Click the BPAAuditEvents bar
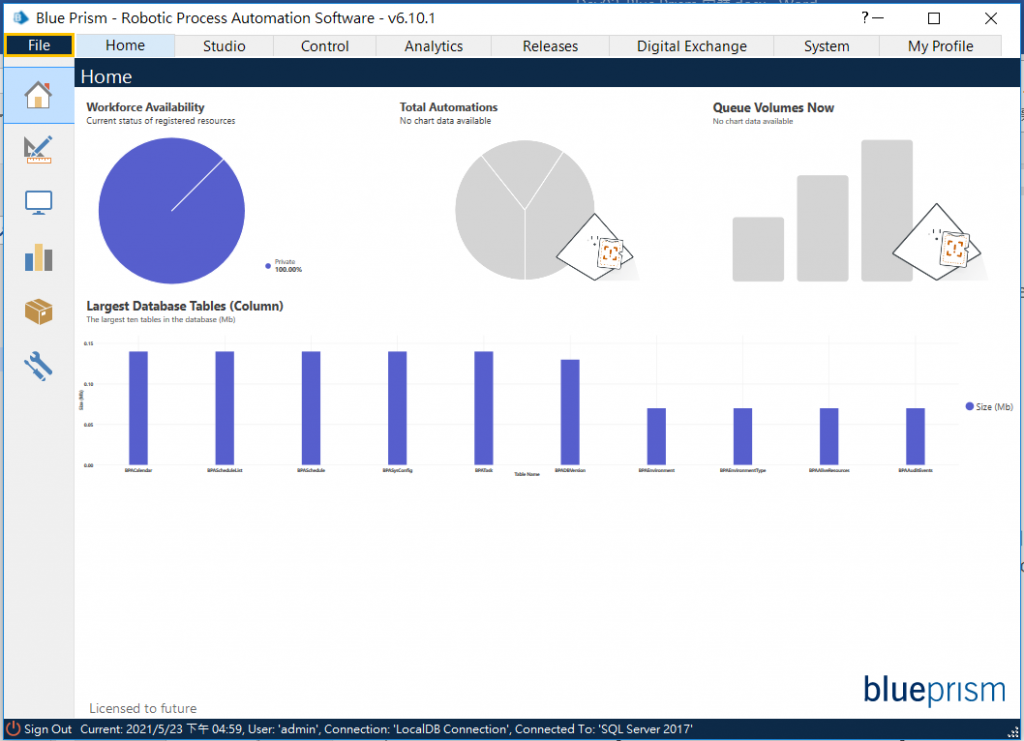The image size is (1024, 741). coord(916,436)
